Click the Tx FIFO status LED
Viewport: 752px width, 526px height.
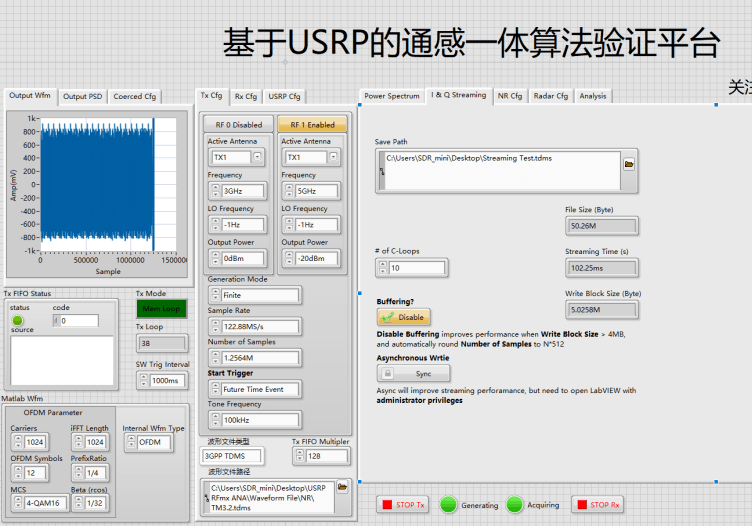pos(17,320)
